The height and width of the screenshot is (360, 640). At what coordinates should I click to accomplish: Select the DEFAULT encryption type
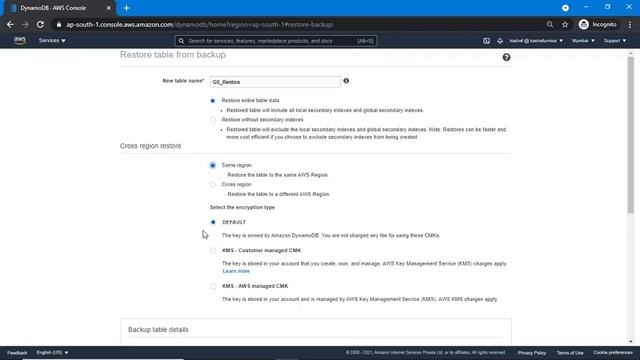pyautogui.click(x=213, y=222)
